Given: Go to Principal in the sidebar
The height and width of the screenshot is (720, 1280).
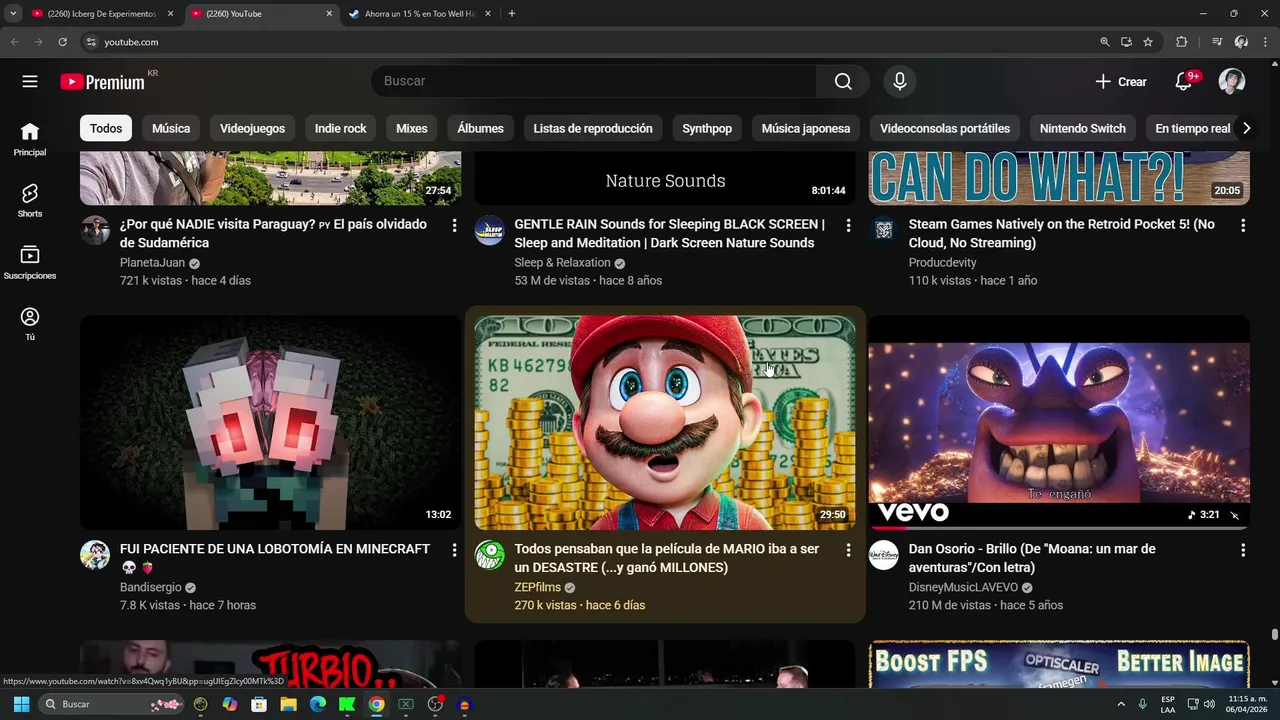Looking at the screenshot, I should tap(30, 140).
